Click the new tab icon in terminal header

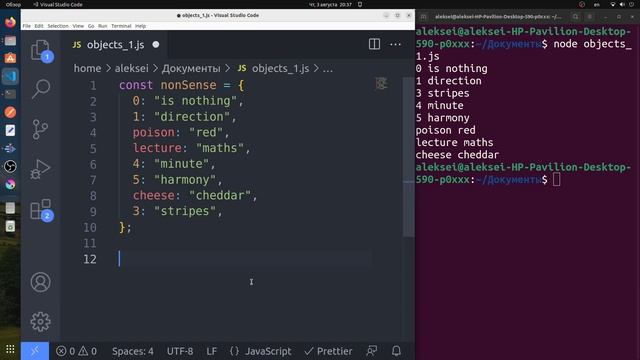(x=423, y=17)
